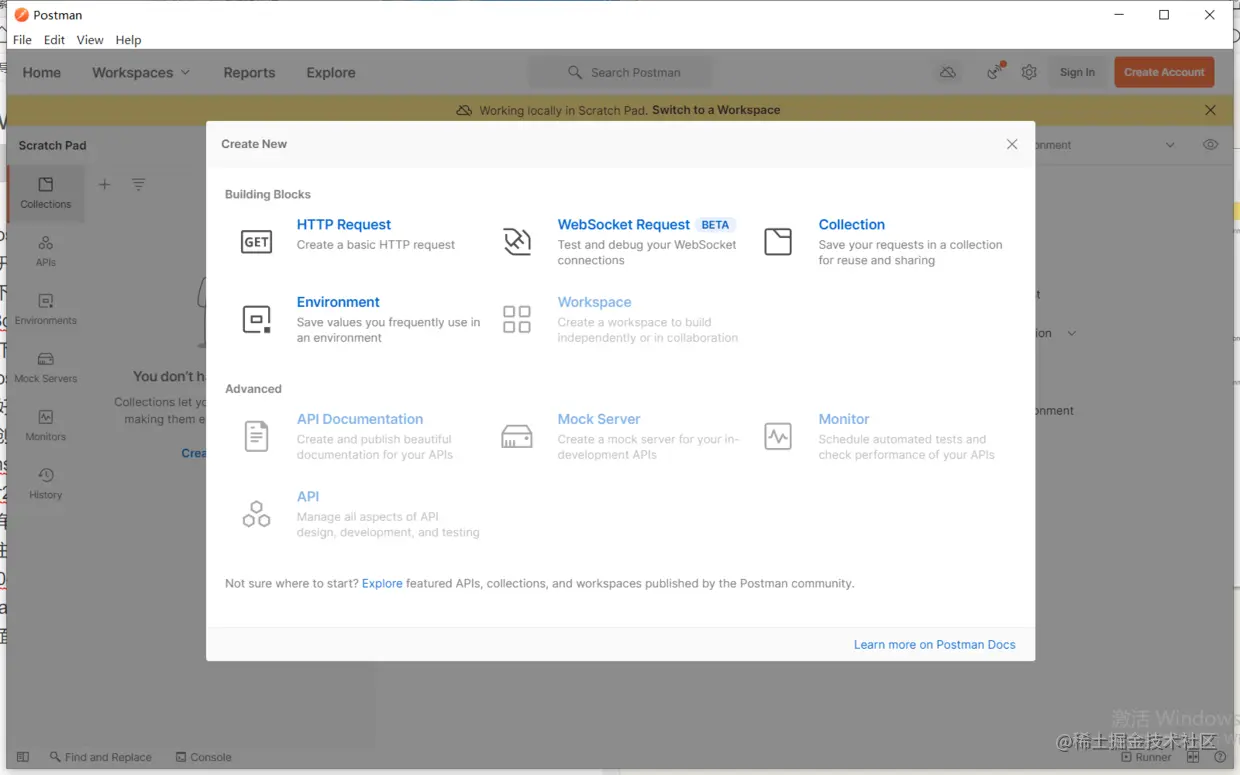The width and height of the screenshot is (1240, 775).
Task: Click the API hexagons icon
Action: click(256, 514)
